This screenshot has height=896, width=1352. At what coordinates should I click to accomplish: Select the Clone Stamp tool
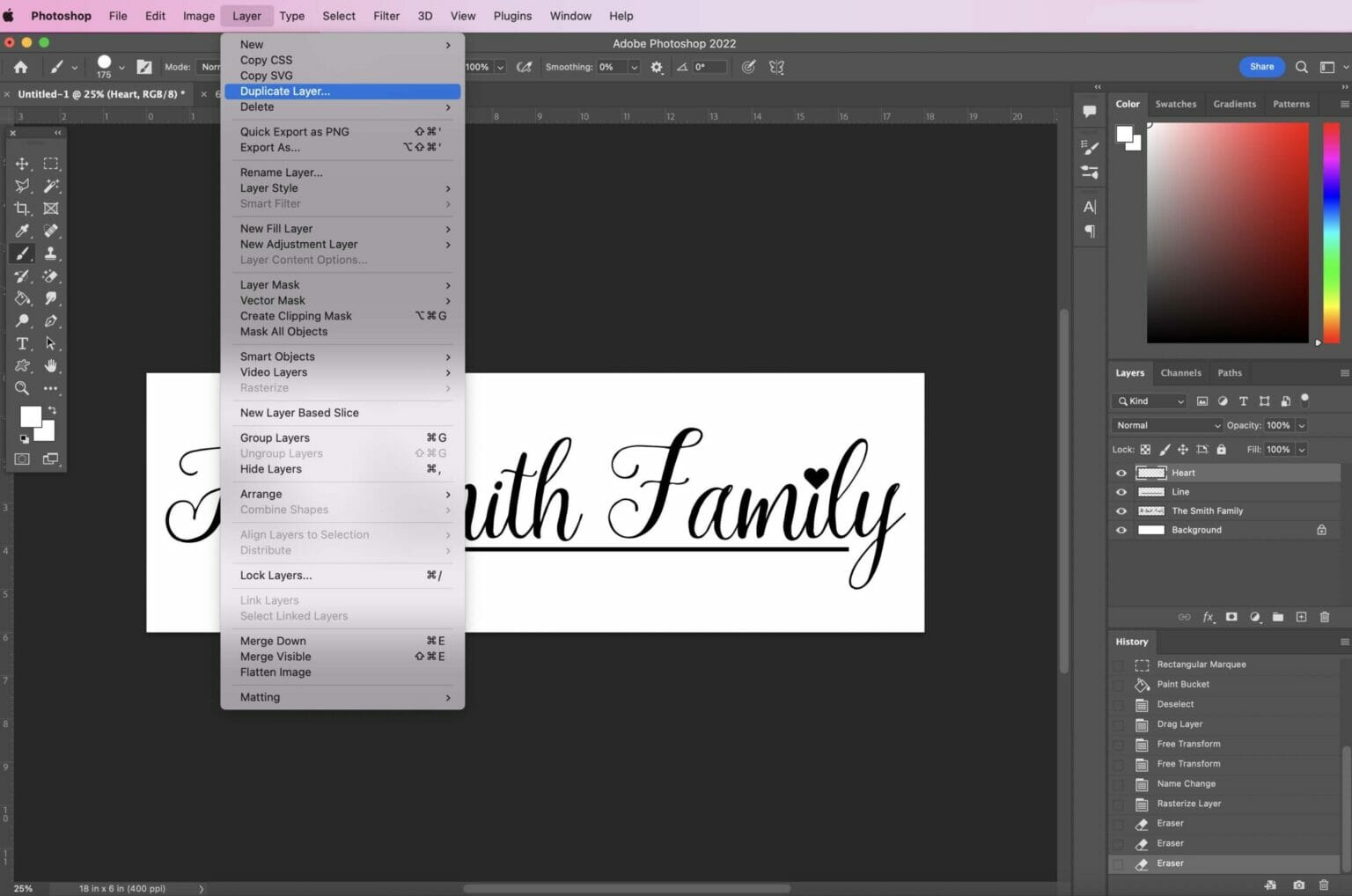click(50, 253)
